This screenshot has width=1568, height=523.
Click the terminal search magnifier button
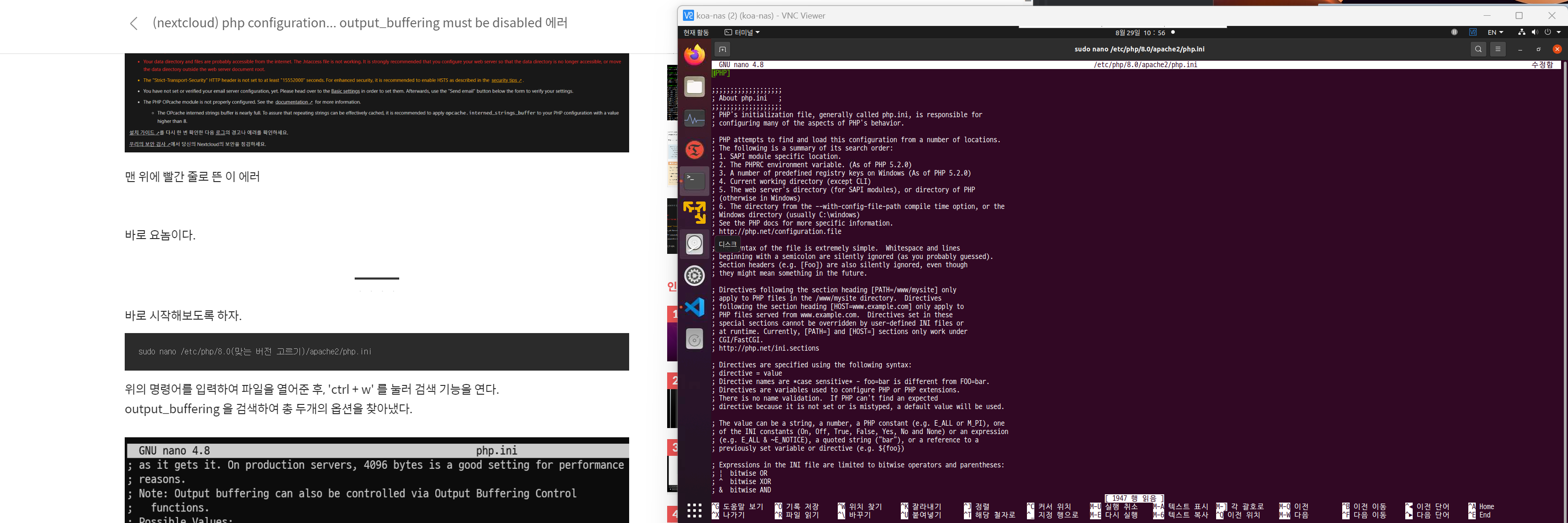point(1478,49)
